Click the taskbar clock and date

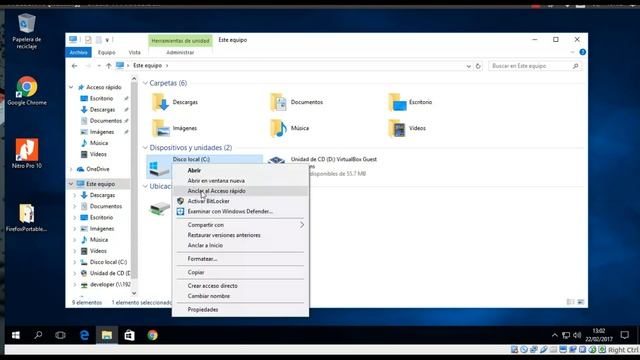coord(599,335)
